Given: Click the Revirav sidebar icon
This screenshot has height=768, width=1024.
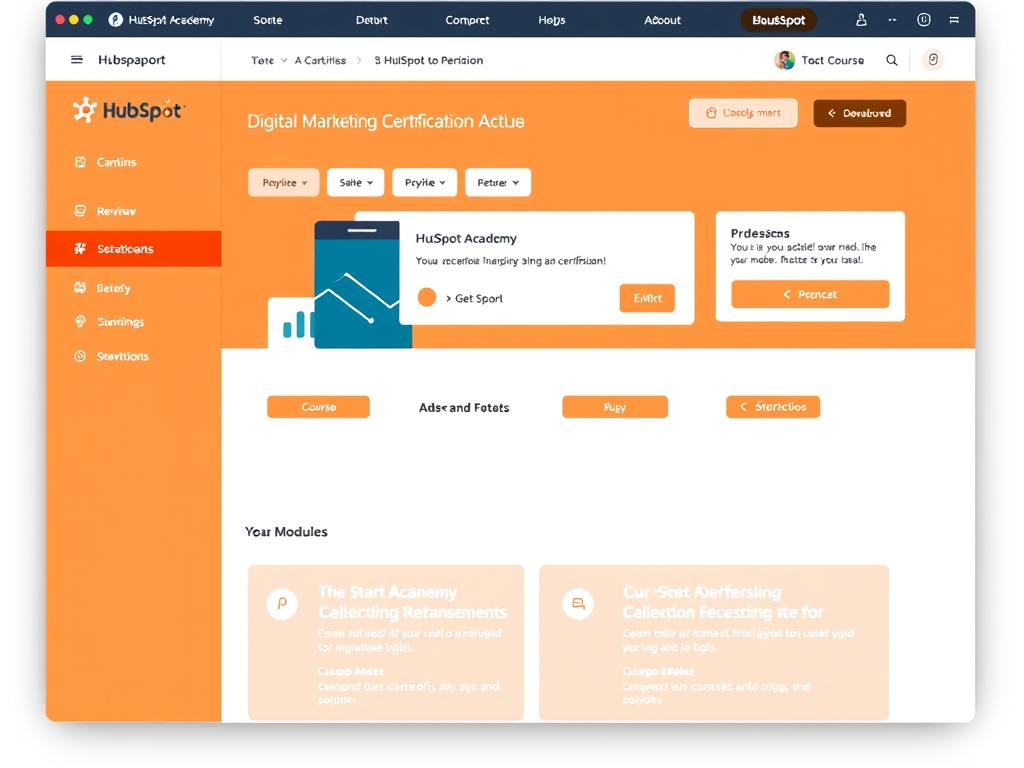Looking at the screenshot, I should [x=80, y=210].
